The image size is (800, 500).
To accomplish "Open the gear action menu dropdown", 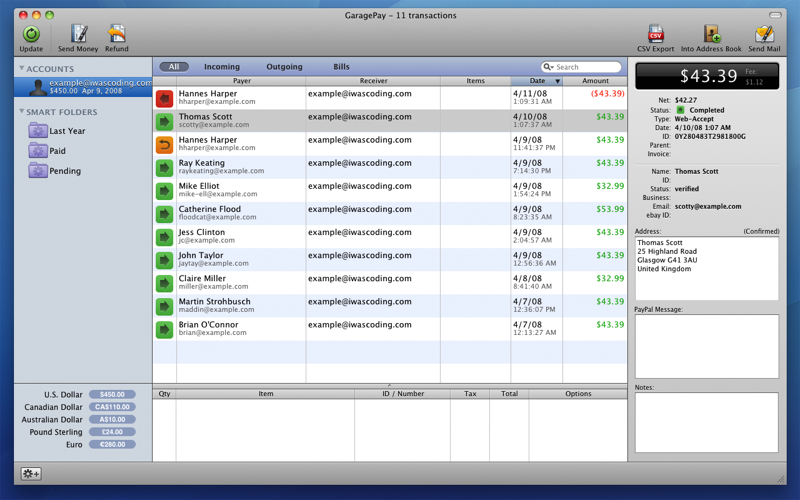I will (31, 474).
